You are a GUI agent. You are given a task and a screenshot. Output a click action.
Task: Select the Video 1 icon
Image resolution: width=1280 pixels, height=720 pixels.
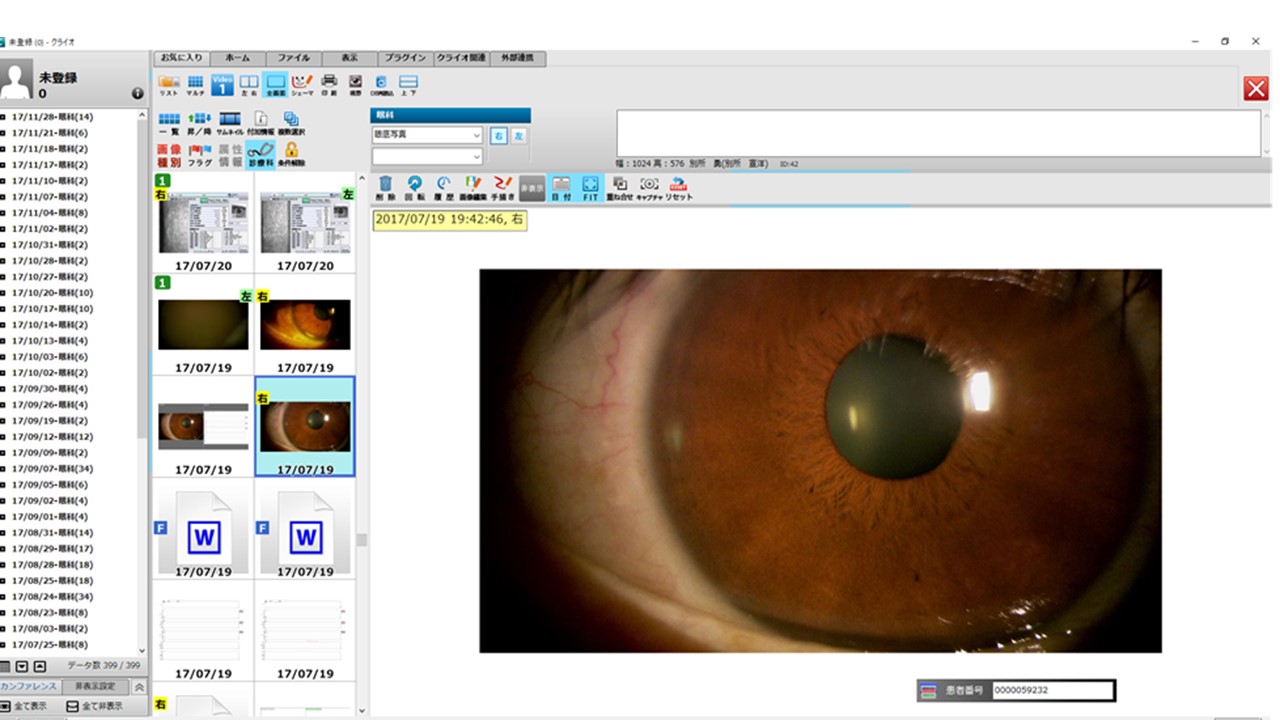point(222,85)
